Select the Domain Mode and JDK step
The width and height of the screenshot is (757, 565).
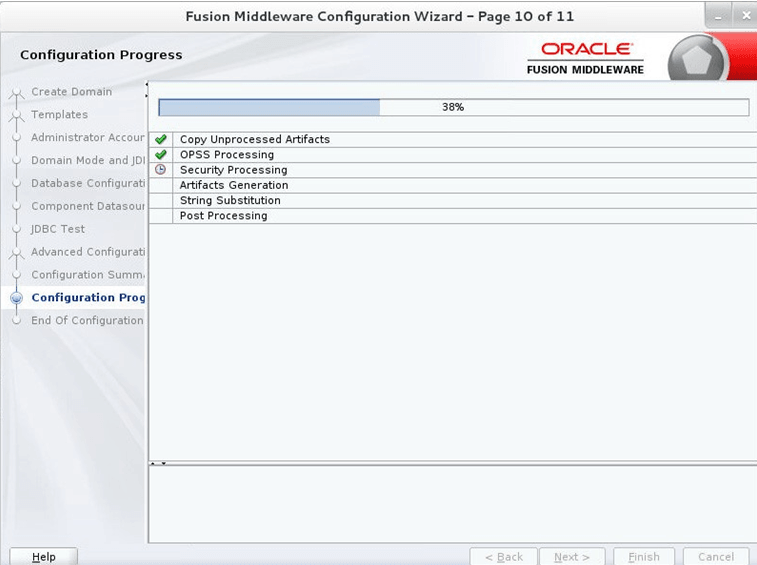pyautogui.click(x=88, y=160)
